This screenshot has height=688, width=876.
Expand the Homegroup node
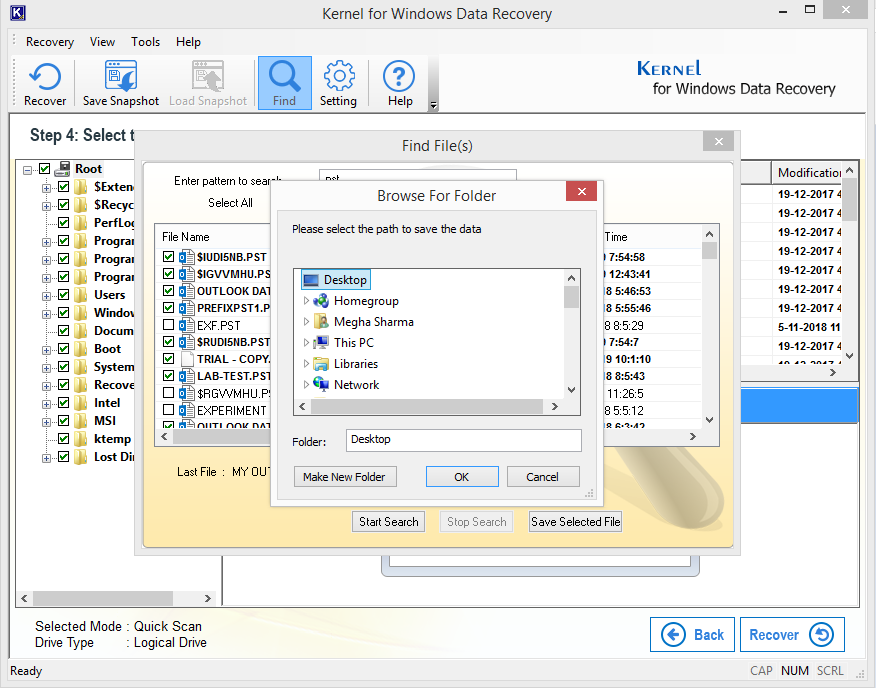point(306,301)
